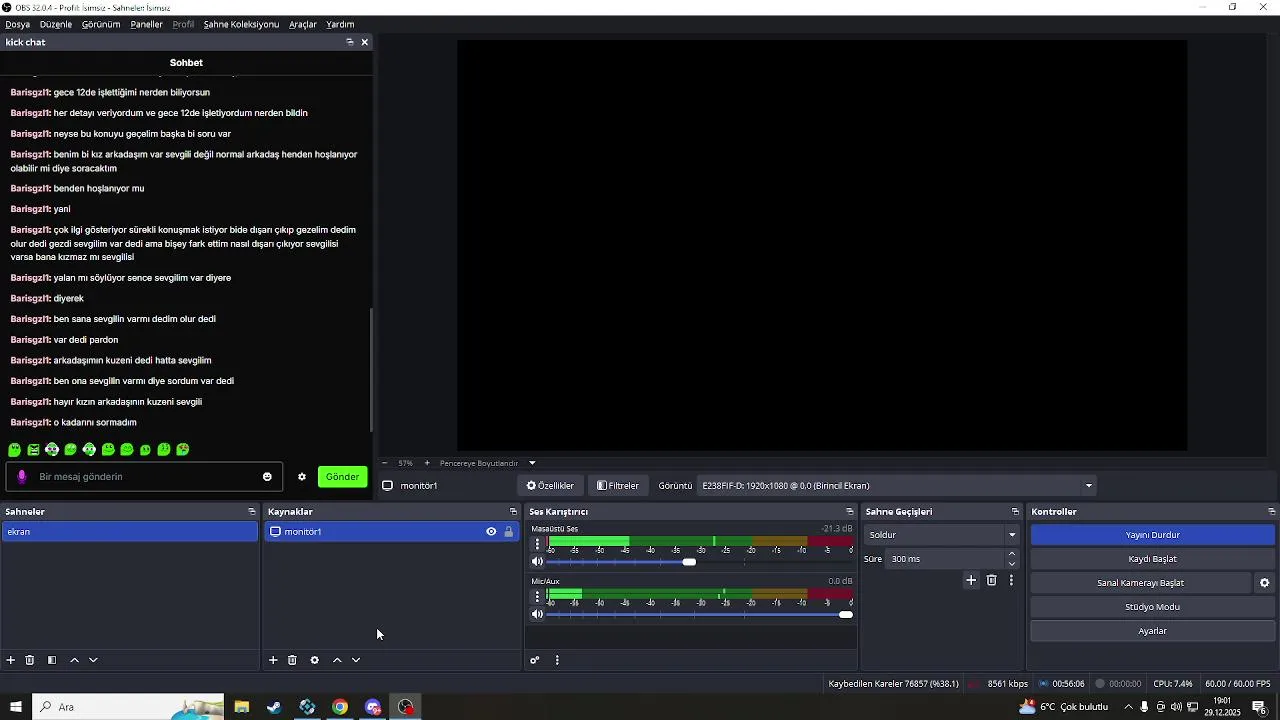Enable Stüdyo Modu
Image resolution: width=1280 pixels, height=720 pixels.
(1153, 607)
